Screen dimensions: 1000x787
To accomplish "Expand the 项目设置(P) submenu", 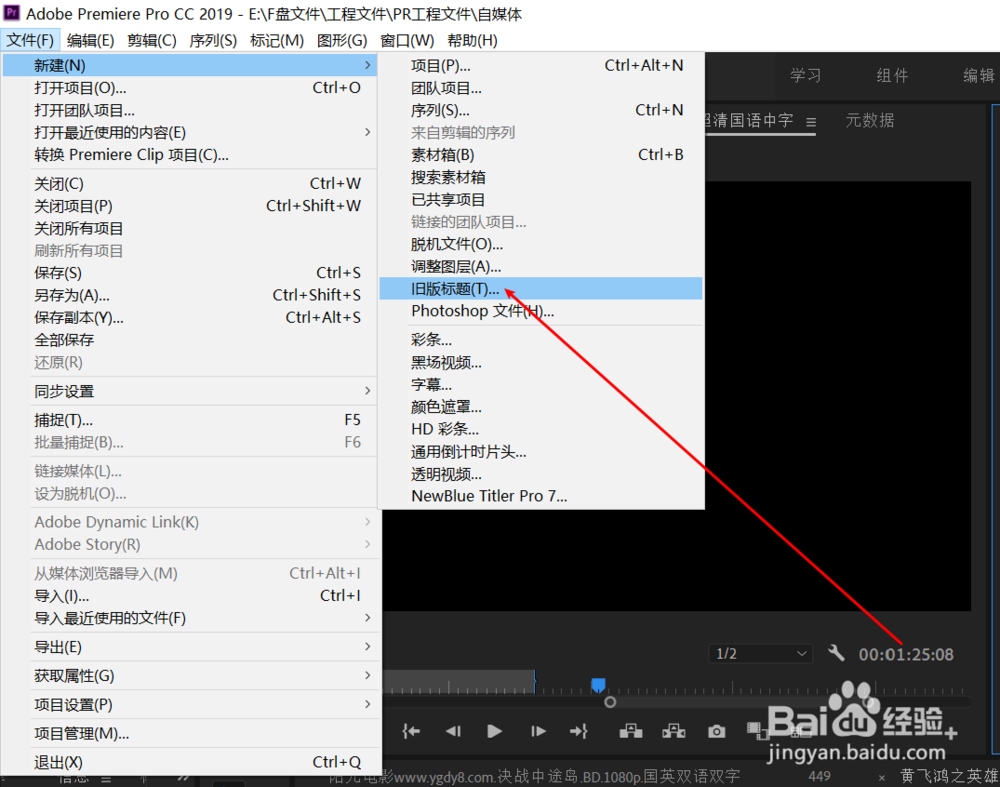I will (x=190, y=704).
